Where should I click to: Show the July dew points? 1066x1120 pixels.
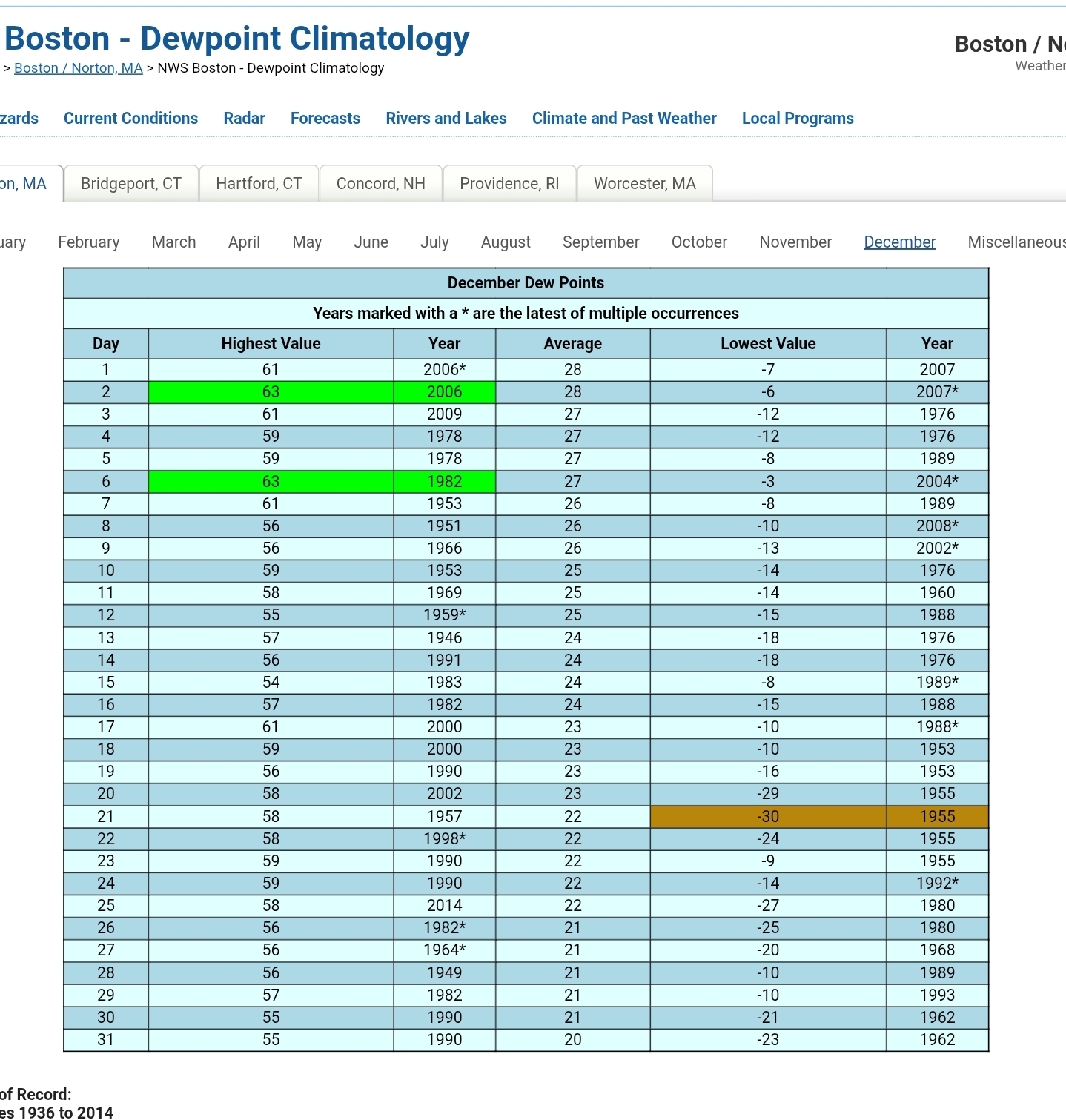[x=434, y=242]
